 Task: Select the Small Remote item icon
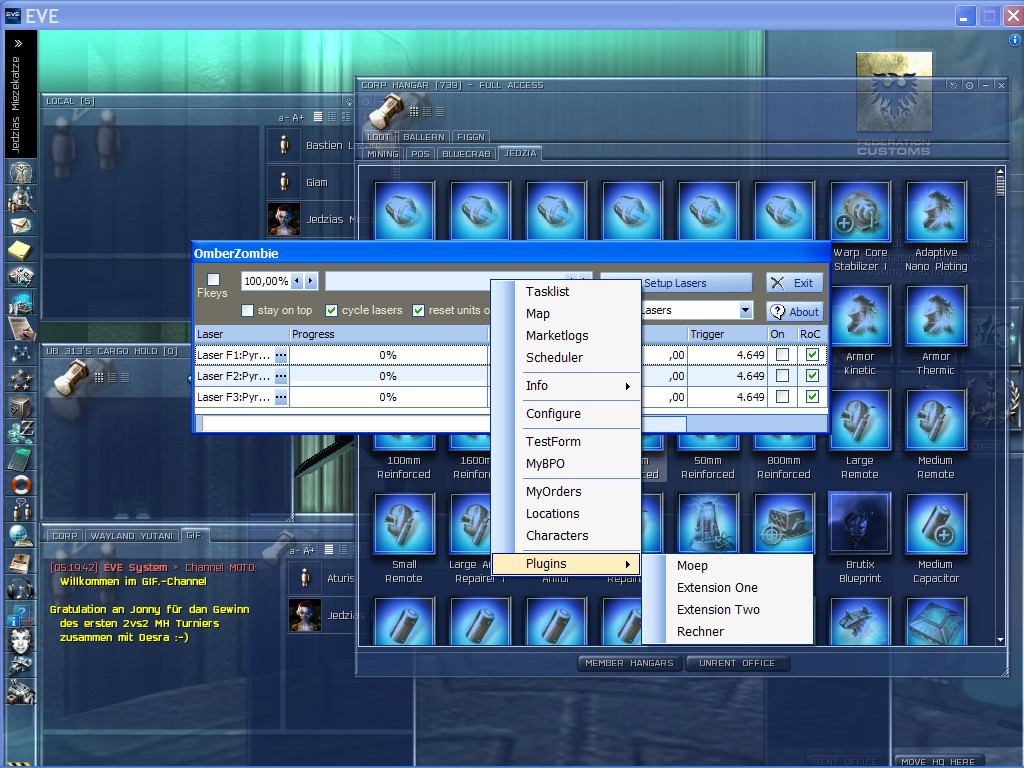(x=404, y=524)
